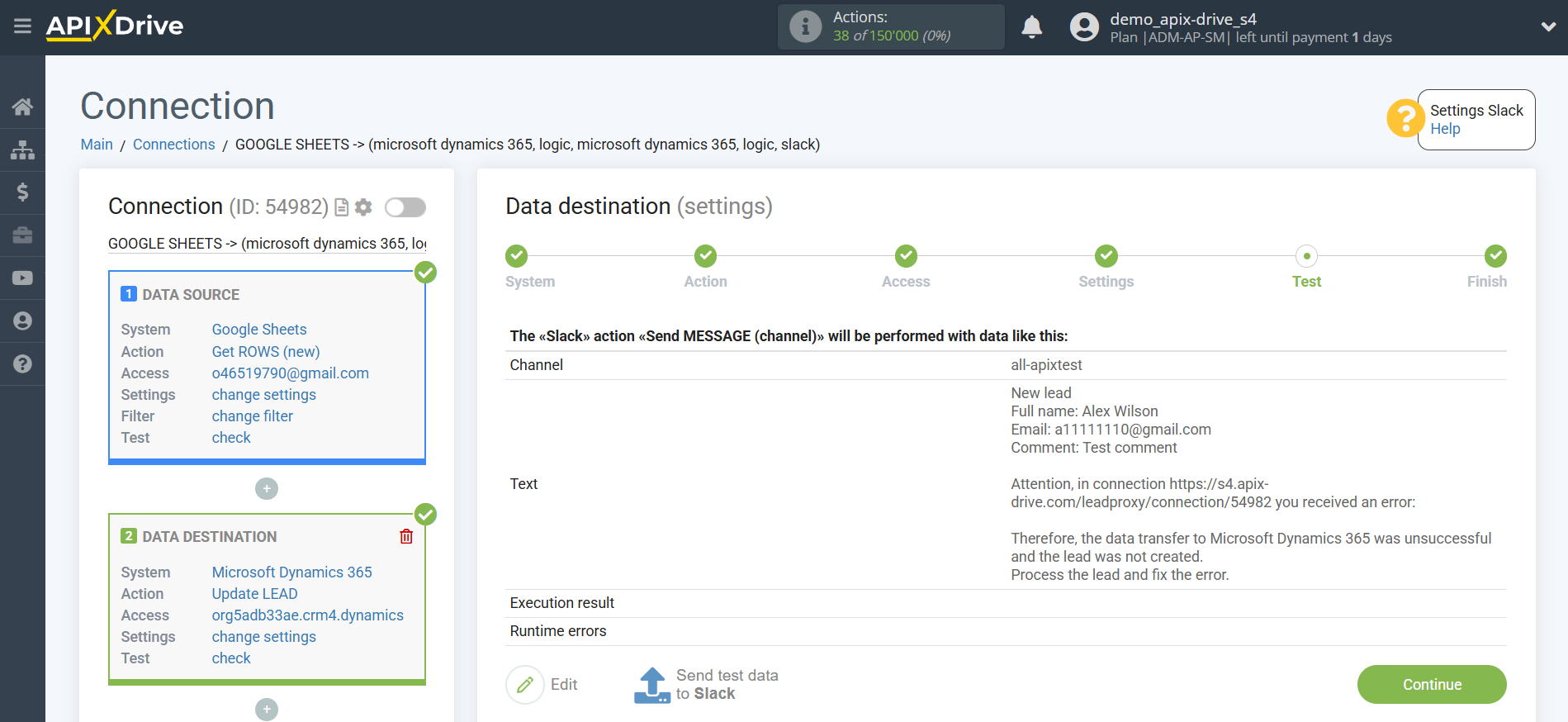This screenshot has height=722, width=1568.
Task: Click the Actions info icon
Action: coord(805,26)
